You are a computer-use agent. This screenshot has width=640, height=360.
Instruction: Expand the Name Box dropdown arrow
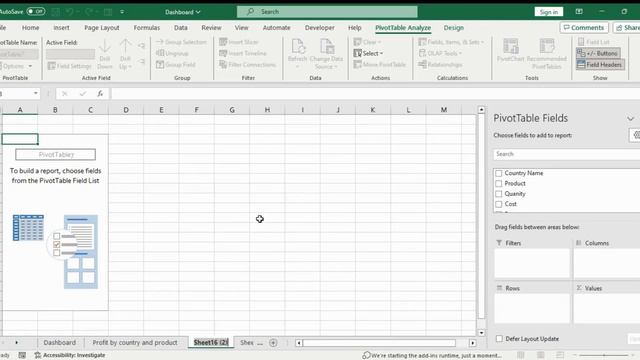click(x=36, y=93)
